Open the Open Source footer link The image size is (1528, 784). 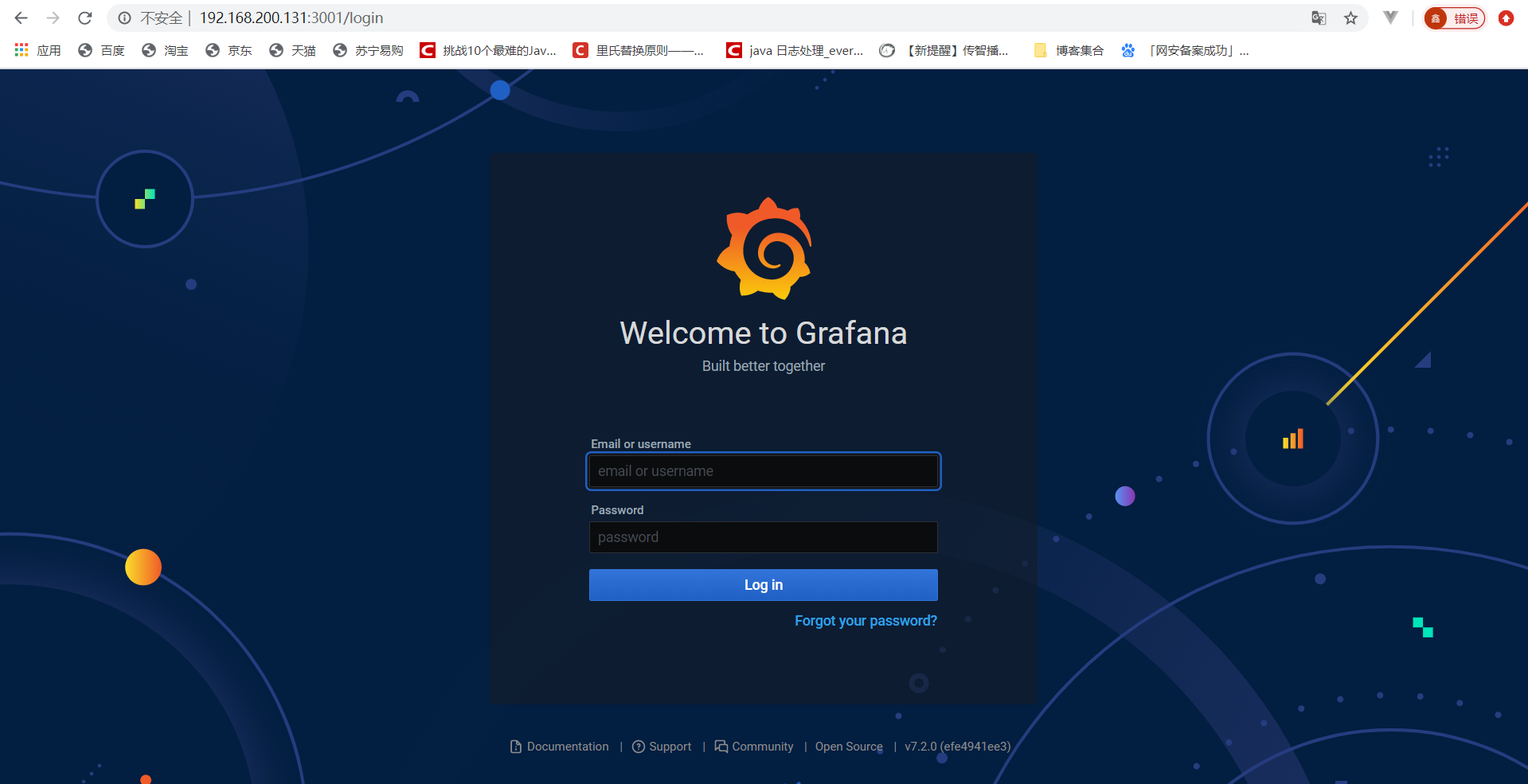tap(849, 747)
